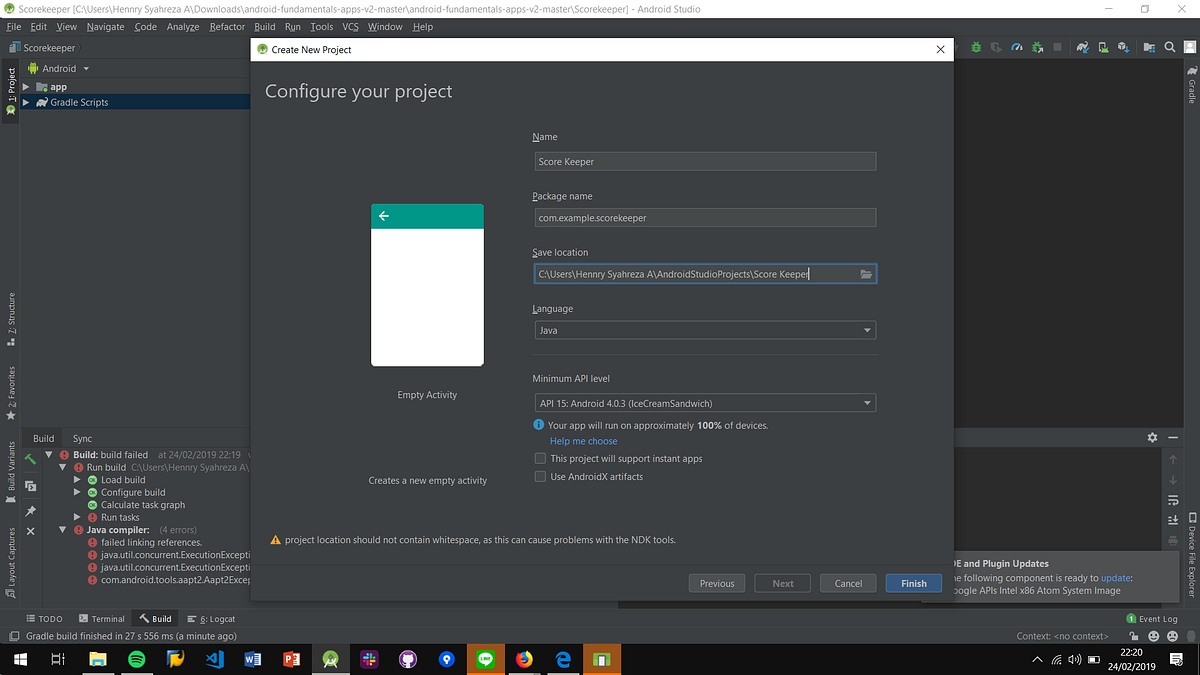Click the lock icon in status bar

click(x=1135, y=636)
